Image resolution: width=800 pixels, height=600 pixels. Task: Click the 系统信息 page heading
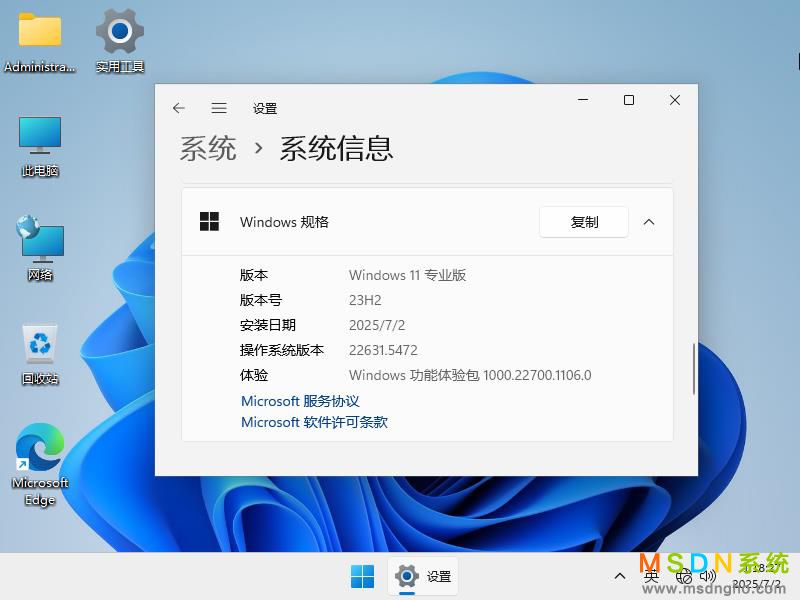336,149
